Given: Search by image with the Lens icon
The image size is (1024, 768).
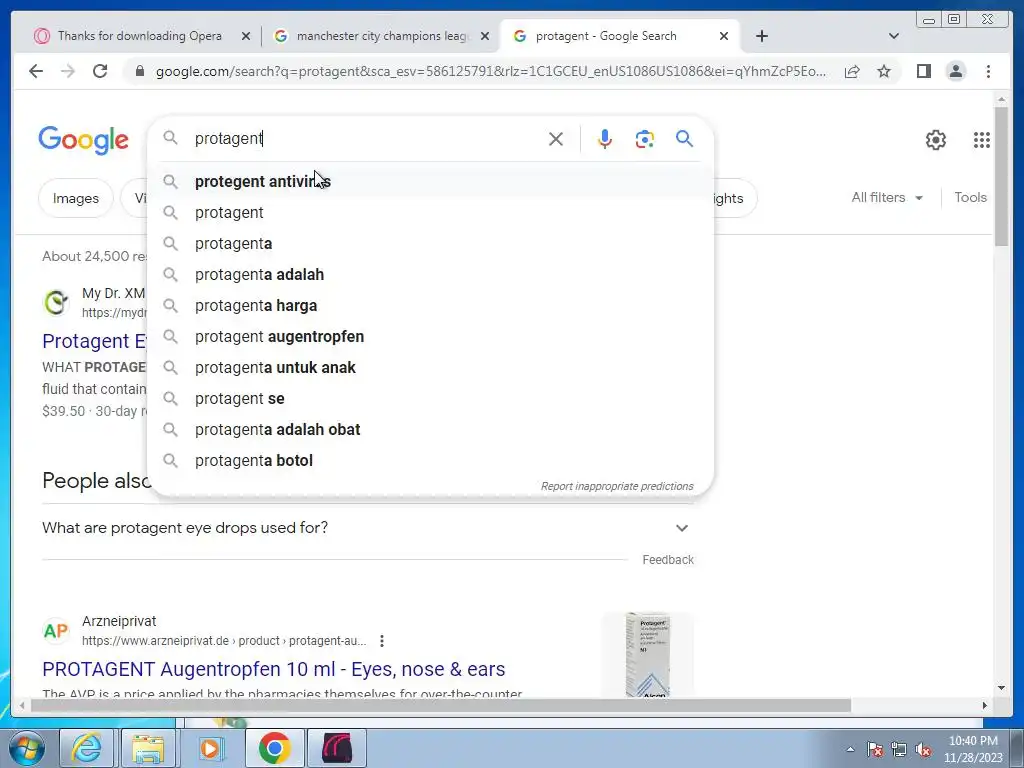Looking at the screenshot, I should [645, 139].
